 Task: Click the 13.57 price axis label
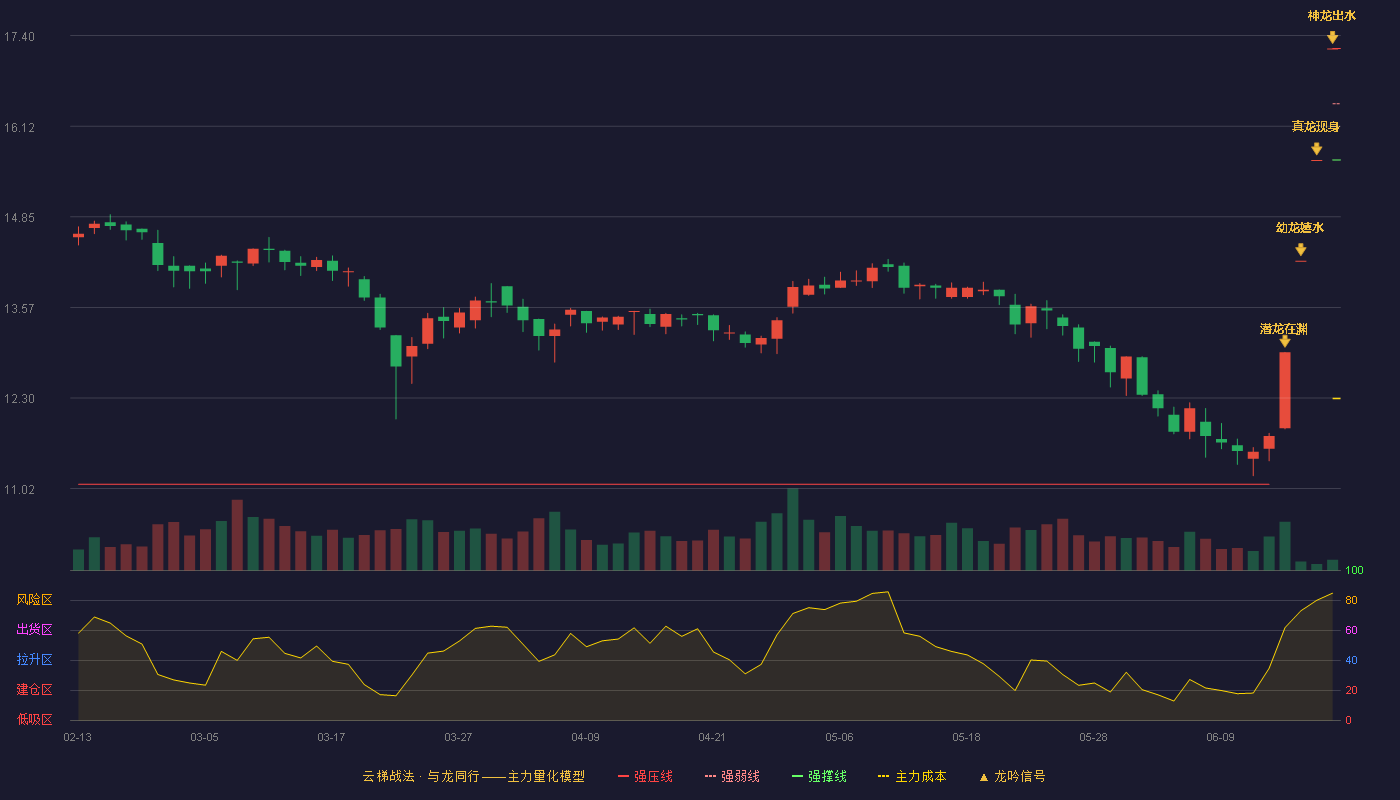19,309
